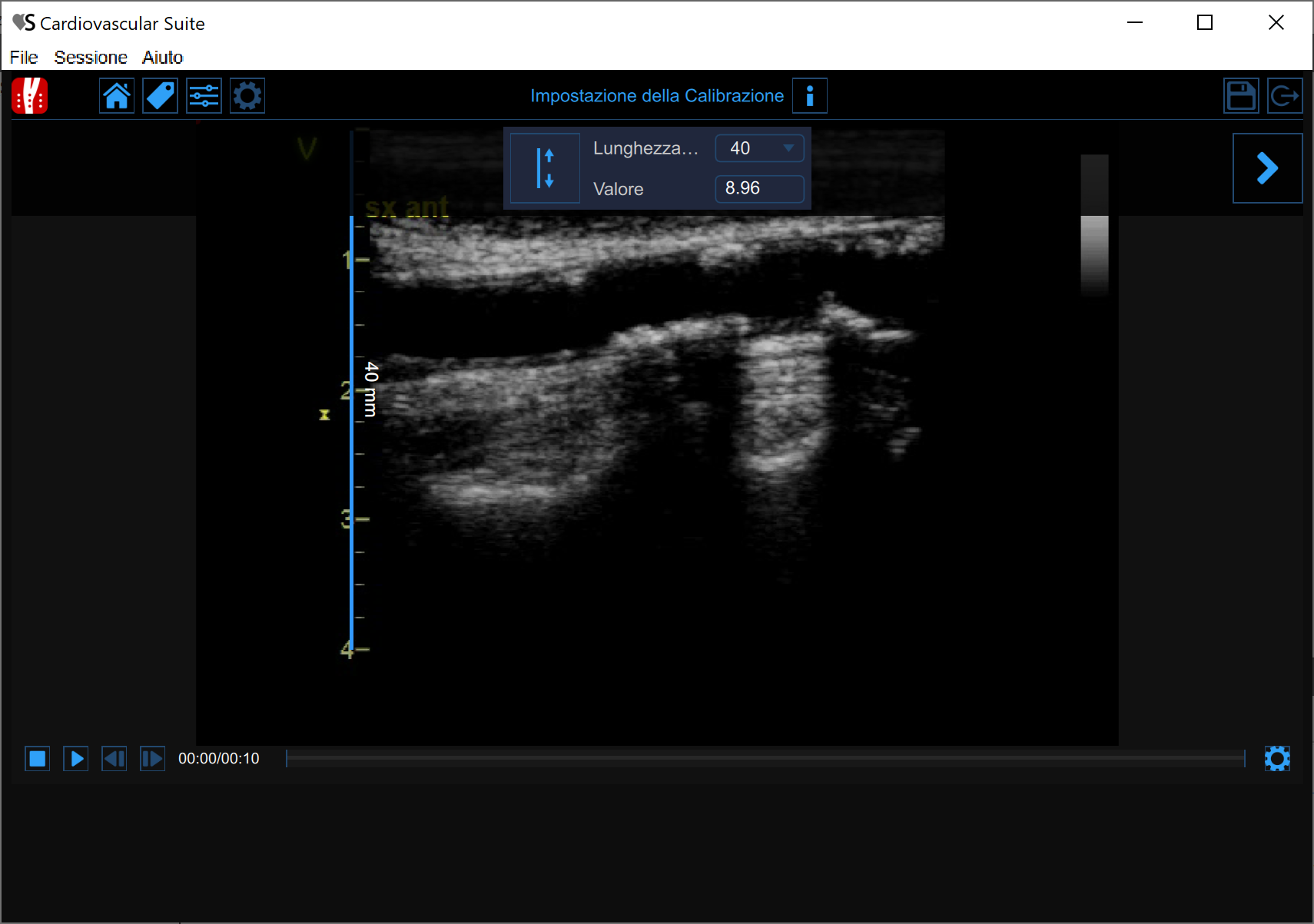Screen dimensions: 1314x924
Task: Expand the Lunghezza length dropdown
Action: tap(788, 148)
